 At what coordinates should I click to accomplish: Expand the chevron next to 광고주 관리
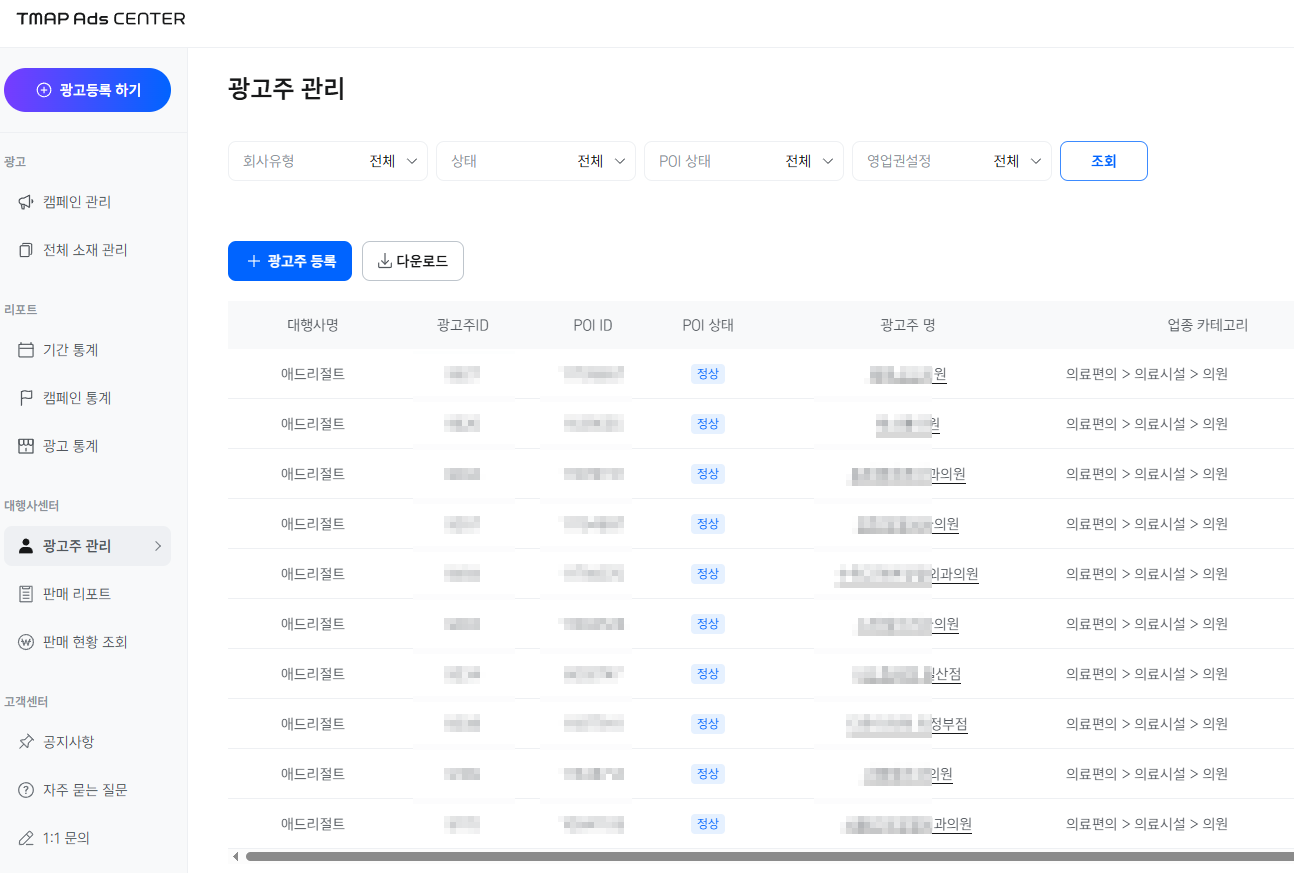158,546
